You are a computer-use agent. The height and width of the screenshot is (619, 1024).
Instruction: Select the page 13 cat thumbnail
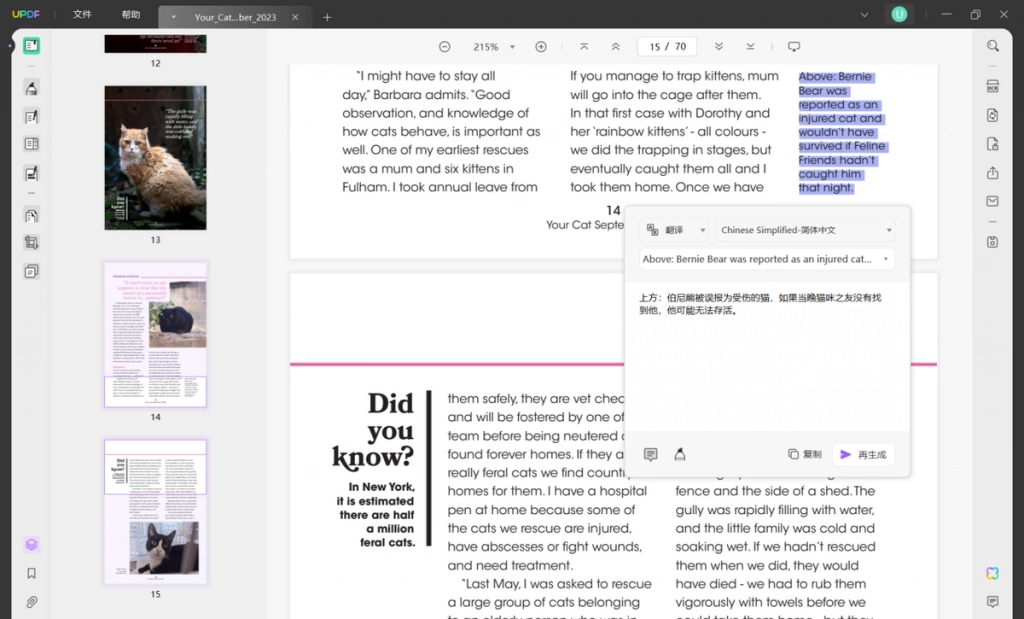pyautogui.click(x=155, y=158)
